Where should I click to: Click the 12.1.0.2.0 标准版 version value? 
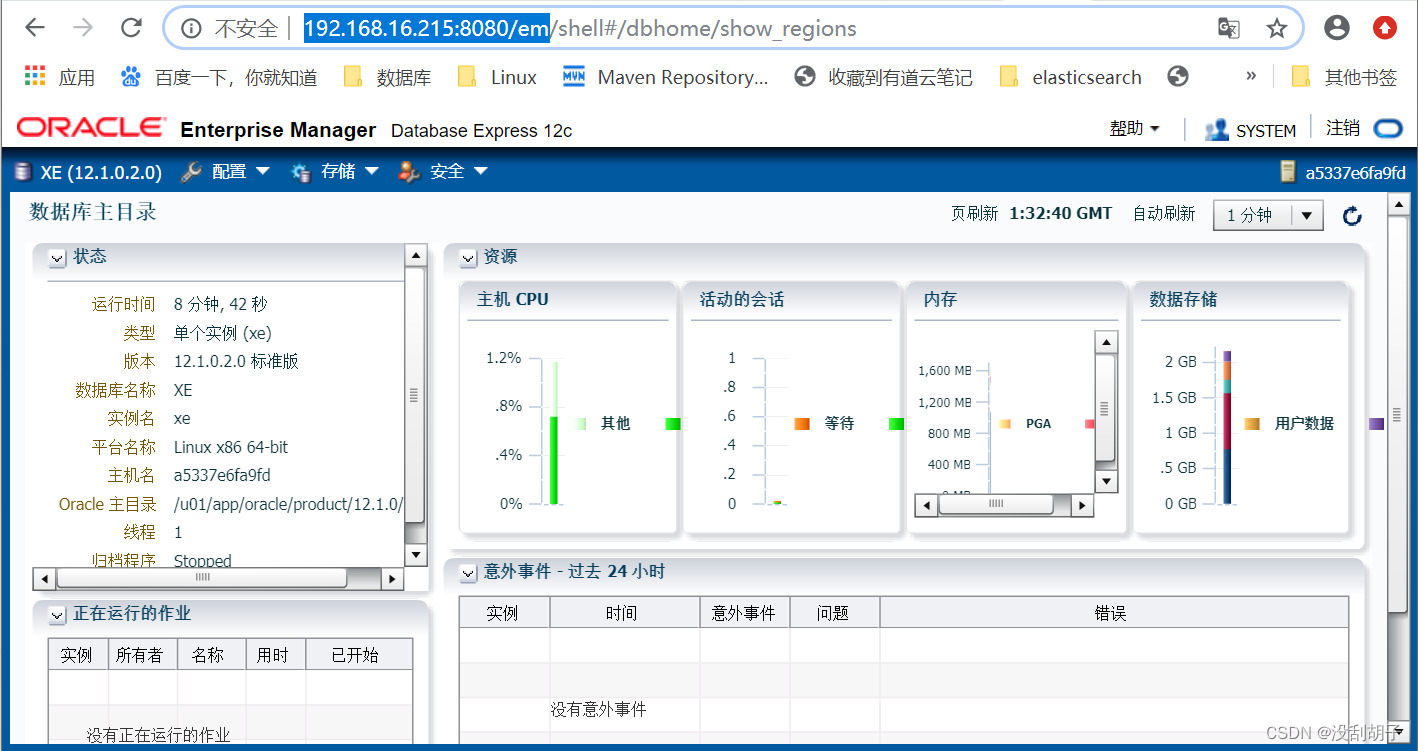coord(236,361)
